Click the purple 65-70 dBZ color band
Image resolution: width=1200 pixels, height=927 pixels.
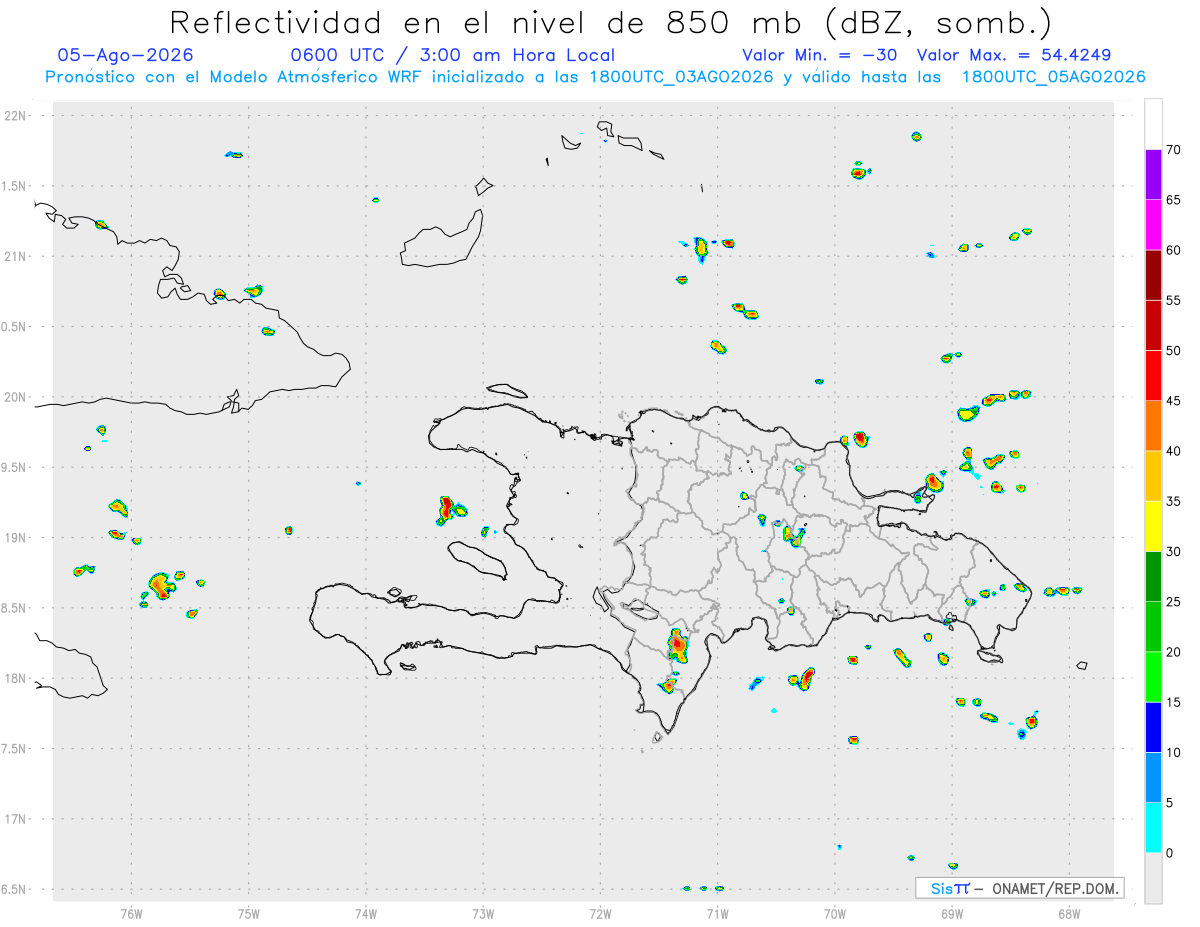1153,175
